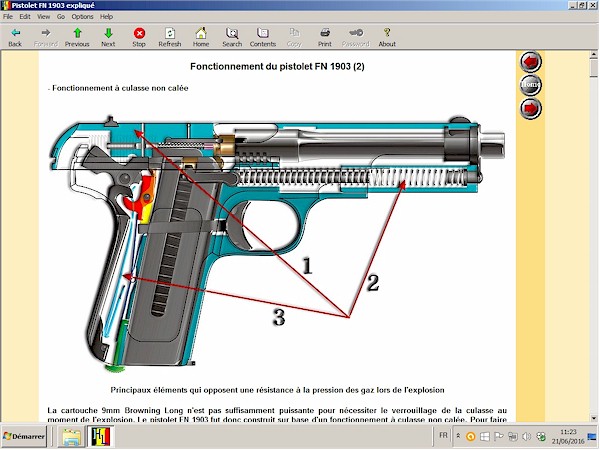Open the Action Center flag icon in the tray
This screenshot has height=450, width=600.
coord(499,437)
